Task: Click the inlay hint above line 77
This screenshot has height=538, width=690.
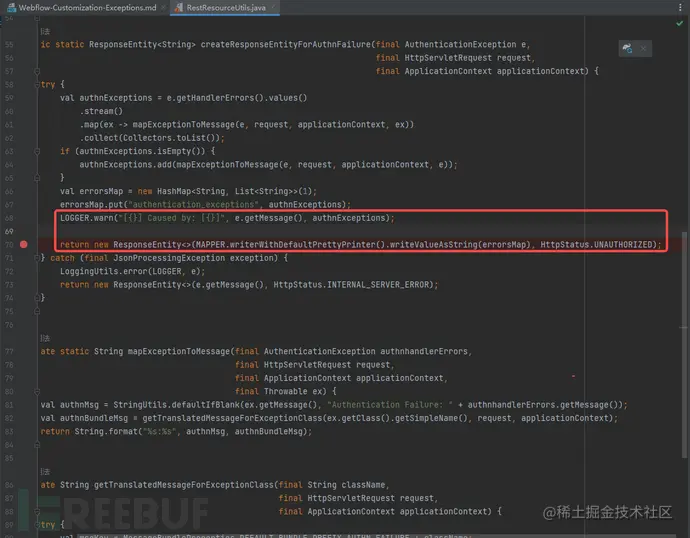Action: pyautogui.click(x=45, y=338)
